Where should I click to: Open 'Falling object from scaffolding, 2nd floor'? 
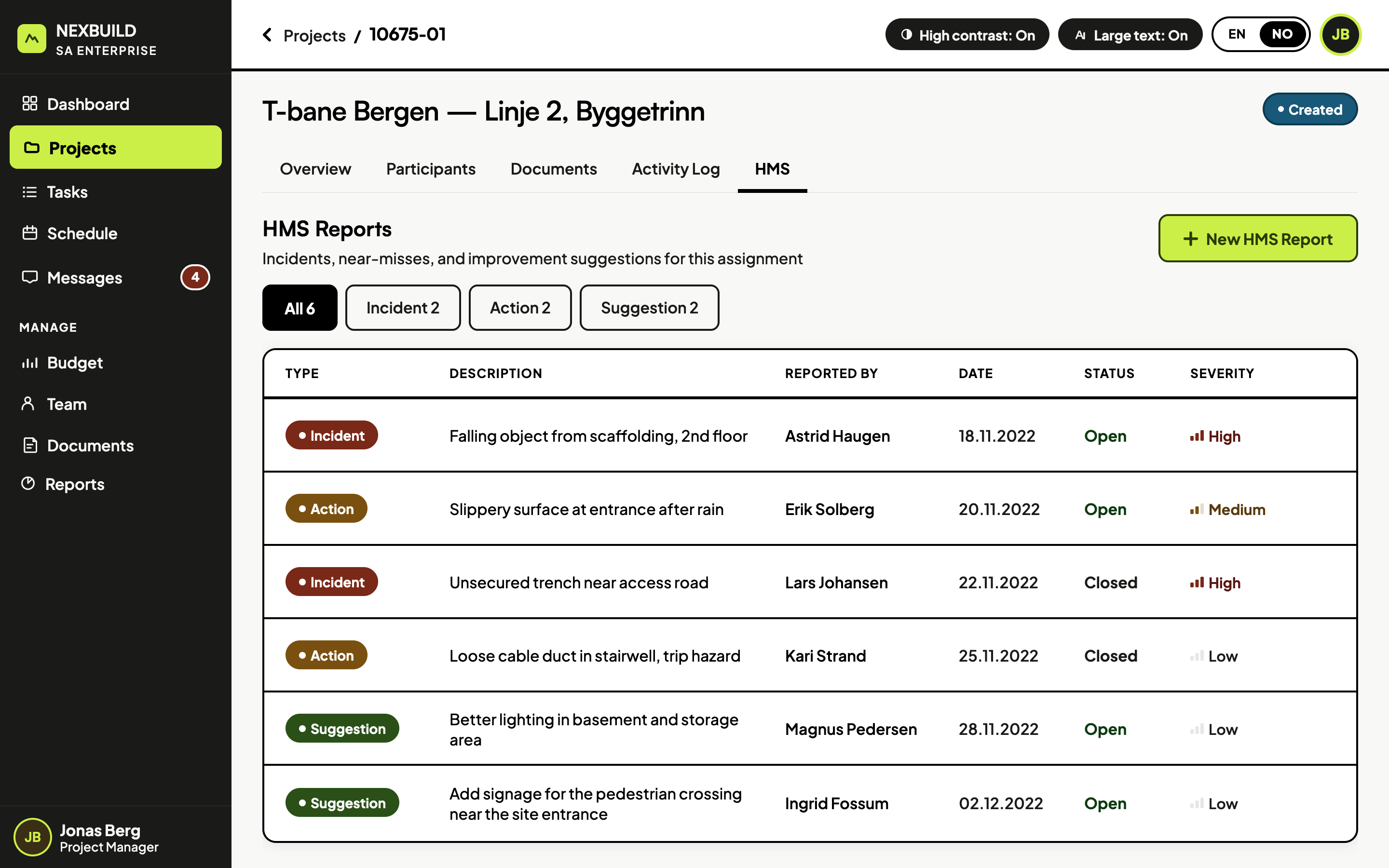598,436
